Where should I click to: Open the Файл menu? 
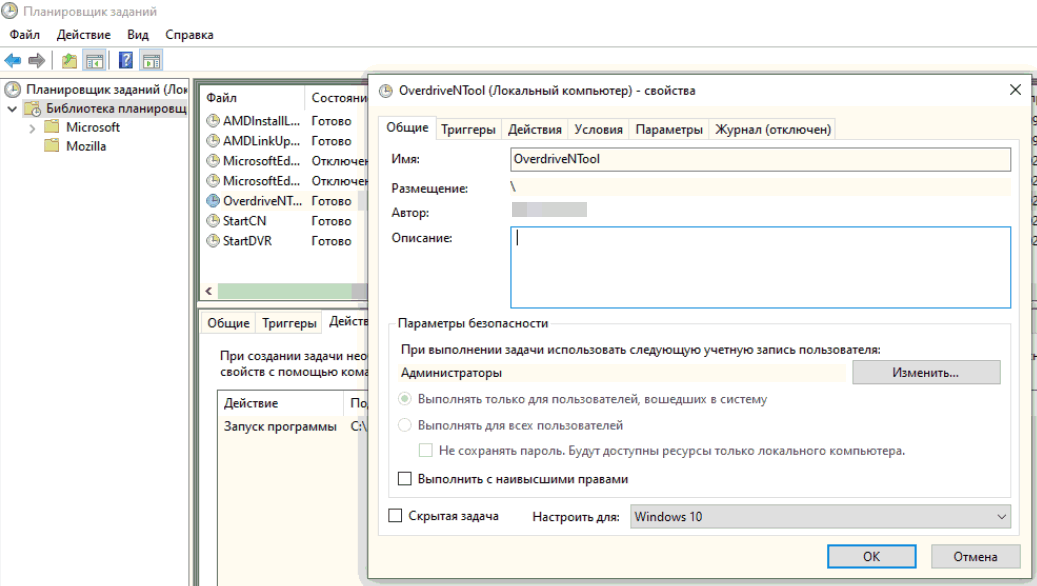[x=24, y=34]
